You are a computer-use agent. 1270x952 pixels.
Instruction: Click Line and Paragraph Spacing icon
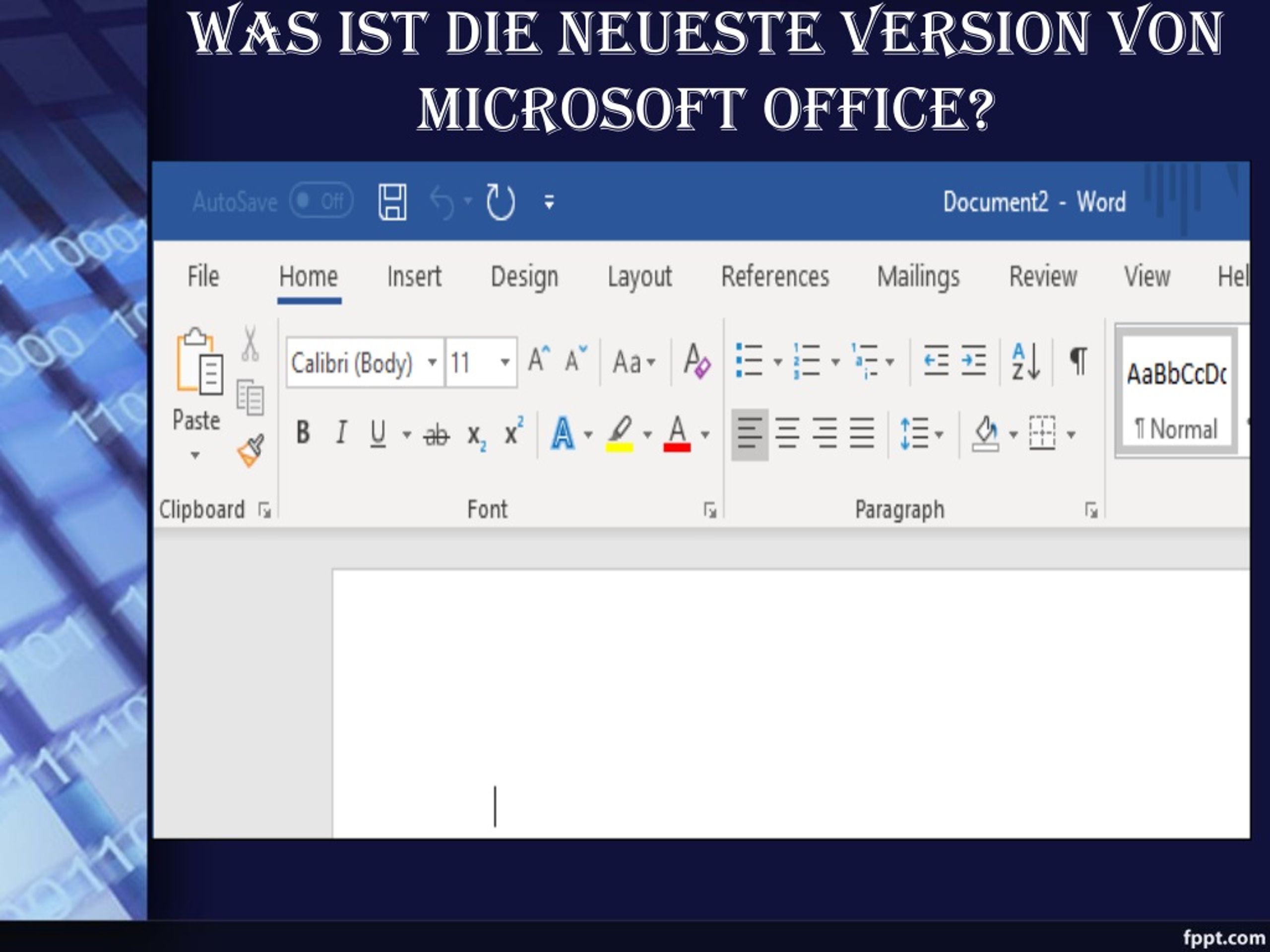click(x=915, y=433)
